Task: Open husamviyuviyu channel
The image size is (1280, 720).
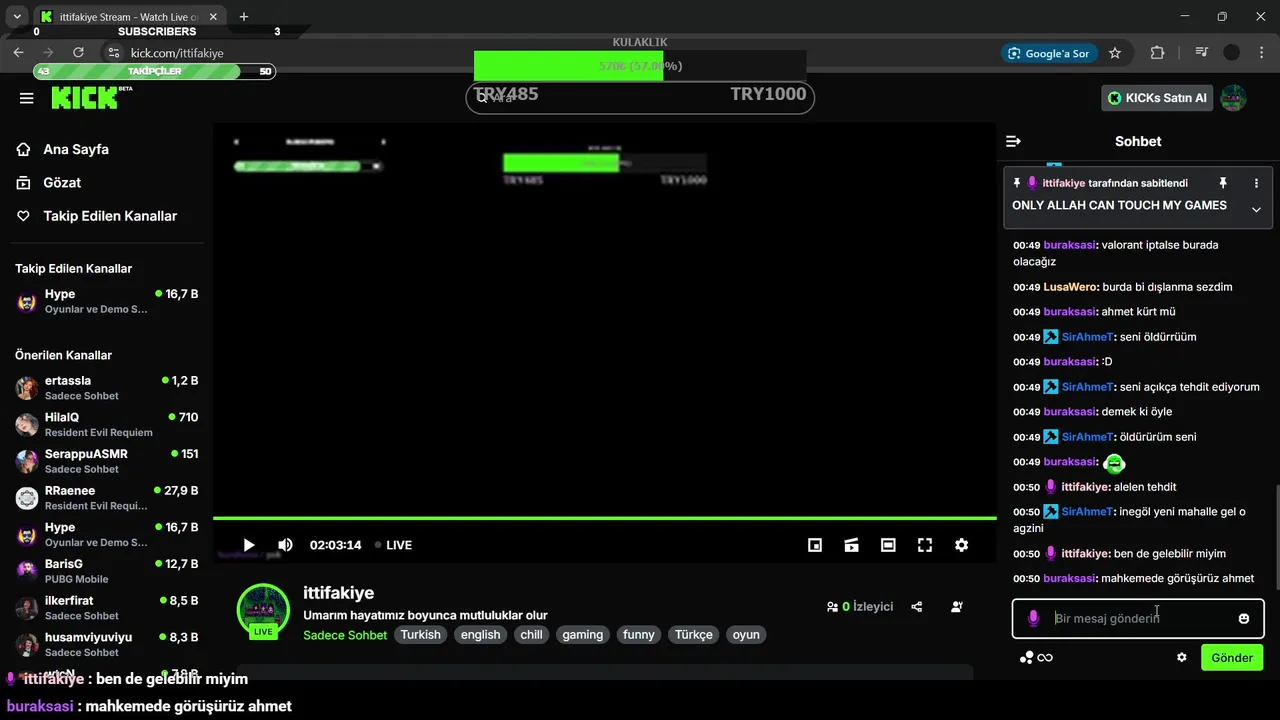Action: [x=106, y=644]
